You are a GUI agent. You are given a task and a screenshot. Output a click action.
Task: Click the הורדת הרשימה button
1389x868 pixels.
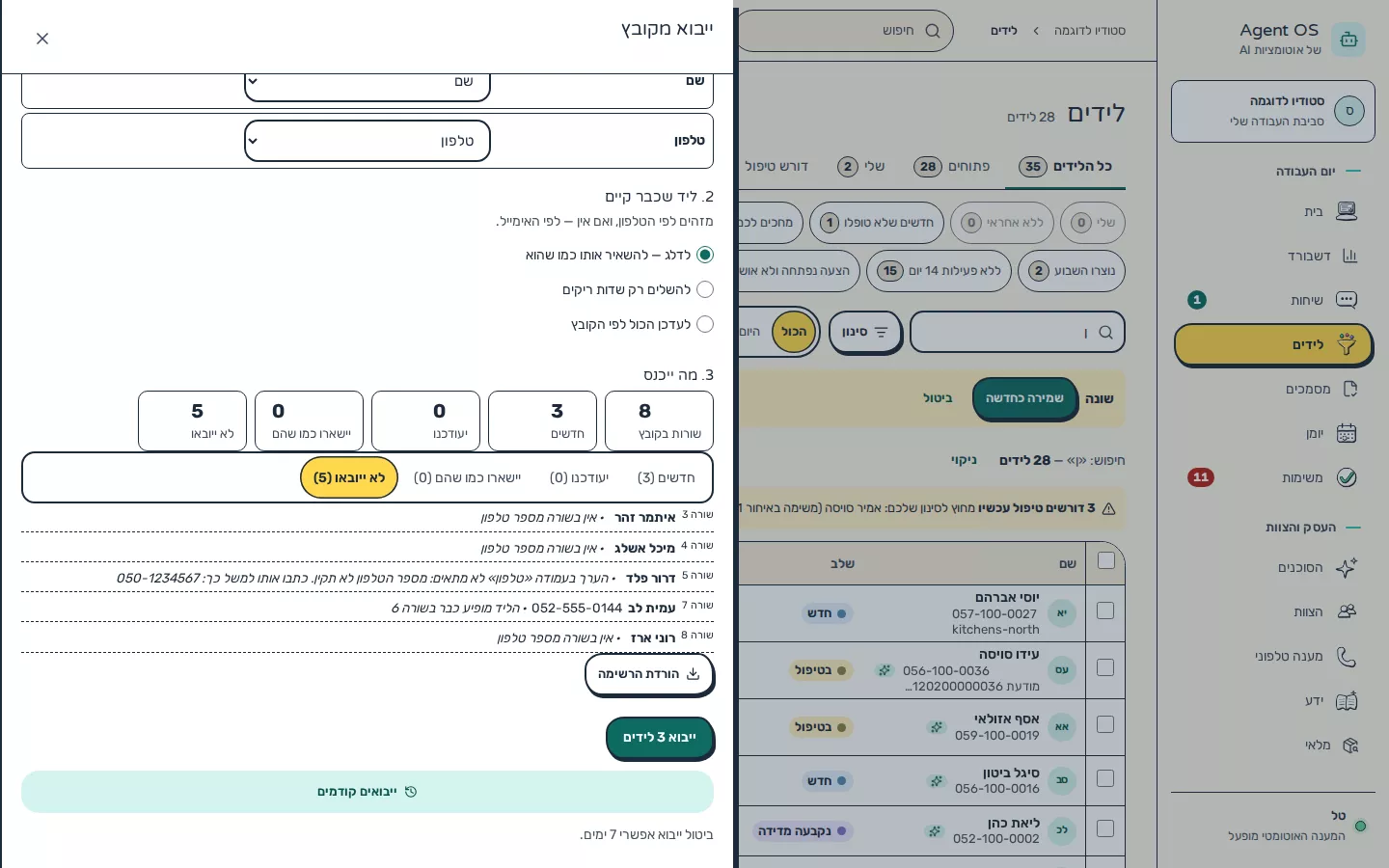(x=649, y=674)
